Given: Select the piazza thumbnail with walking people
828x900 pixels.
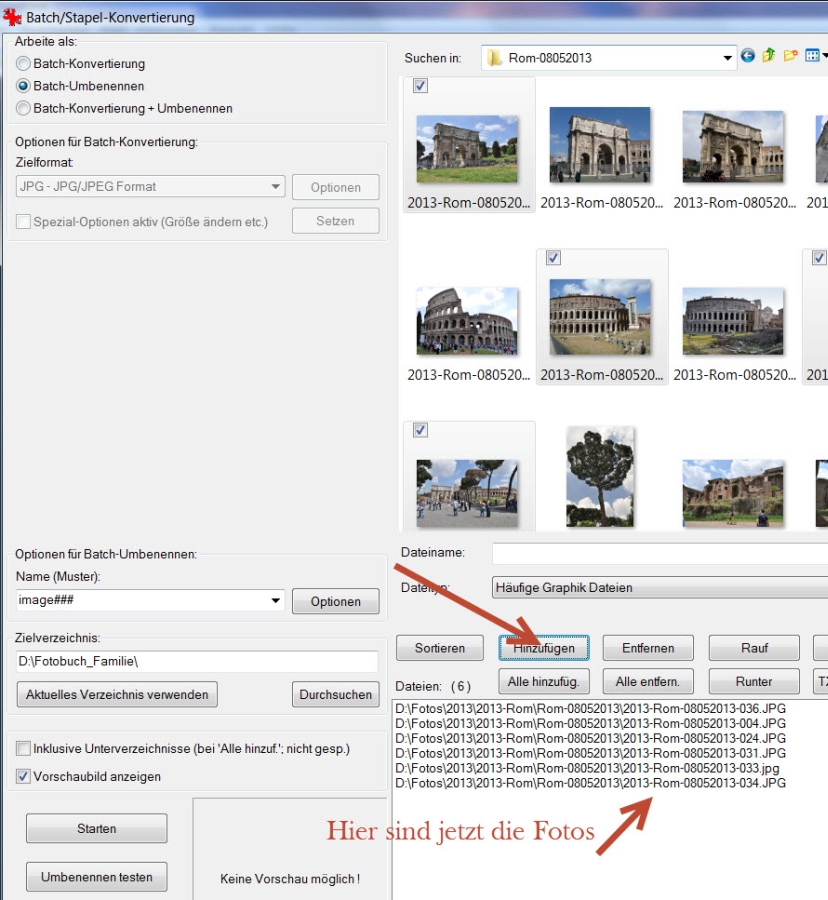Looking at the screenshot, I should click(x=467, y=493).
